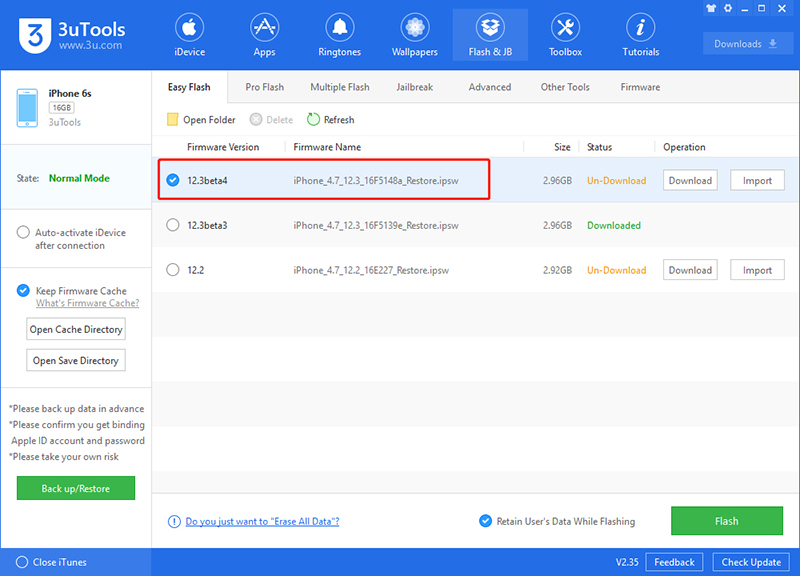Go to Ringtones section
Image resolution: width=800 pixels, height=576 pixels.
pos(339,35)
